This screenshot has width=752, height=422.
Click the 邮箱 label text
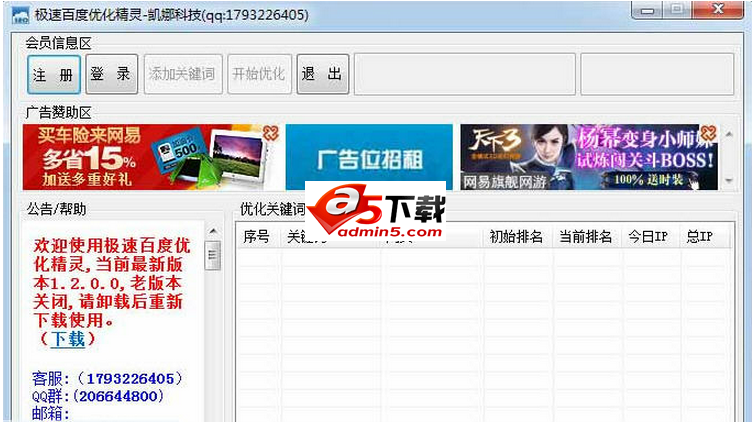(50, 413)
